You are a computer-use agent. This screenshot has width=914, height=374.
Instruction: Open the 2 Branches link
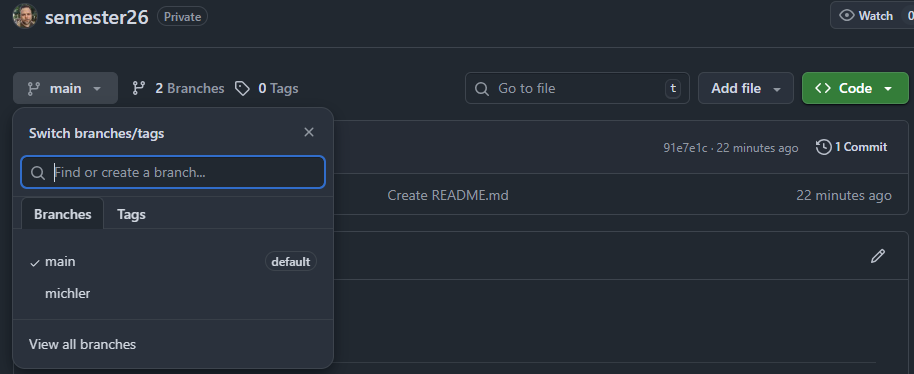pos(178,88)
